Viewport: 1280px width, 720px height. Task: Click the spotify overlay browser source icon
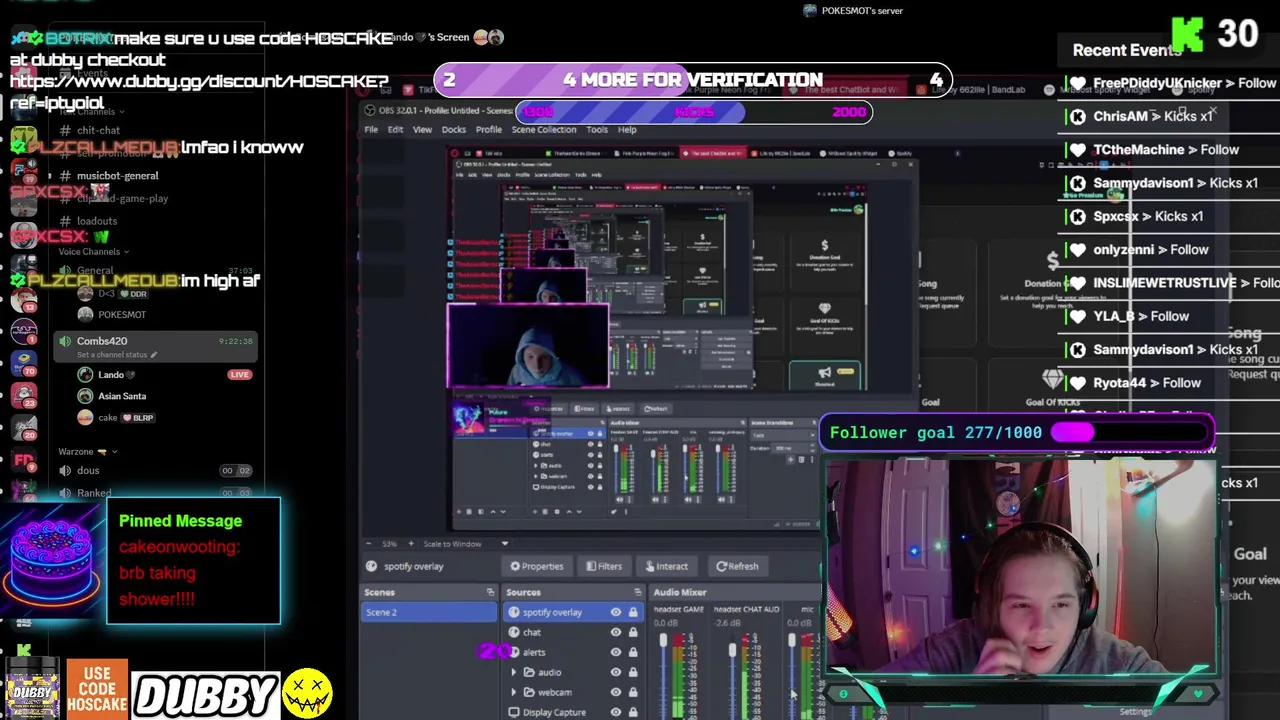point(514,612)
